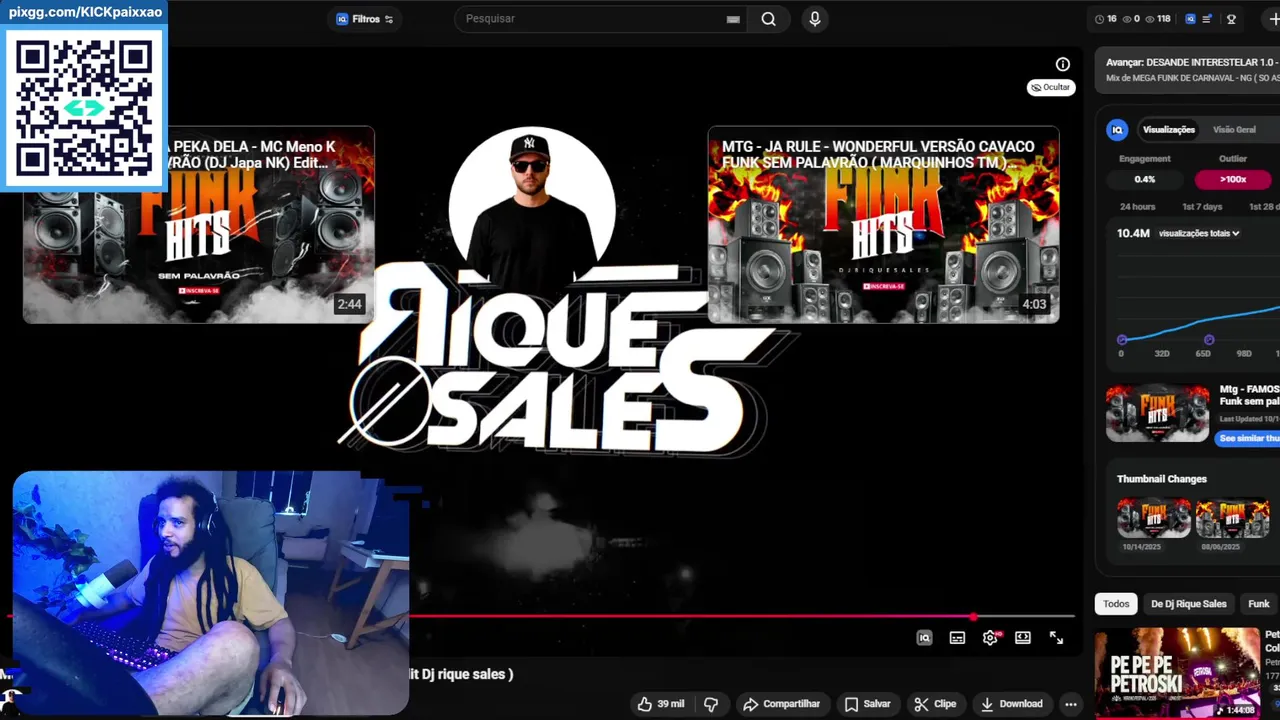Open more actions three-dot menu
The height and width of the screenshot is (720, 1280).
coord(1071,704)
